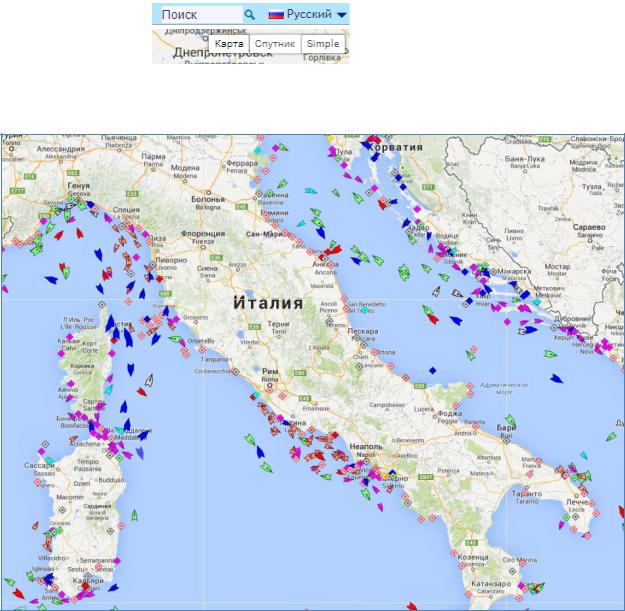Click the Лечче city label
The height and width of the screenshot is (611, 625).
point(577,502)
